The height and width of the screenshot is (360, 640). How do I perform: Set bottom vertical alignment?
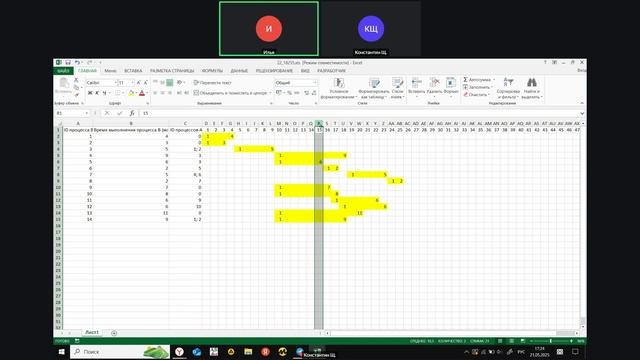(170, 82)
